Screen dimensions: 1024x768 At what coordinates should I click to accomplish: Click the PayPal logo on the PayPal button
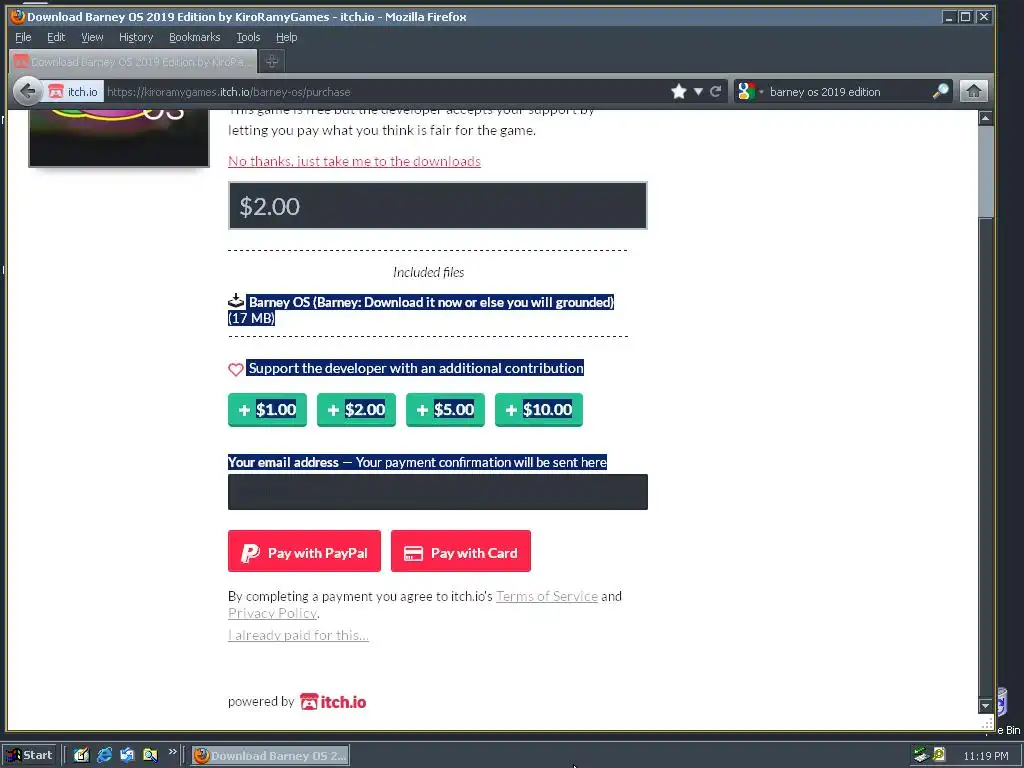[250, 553]
